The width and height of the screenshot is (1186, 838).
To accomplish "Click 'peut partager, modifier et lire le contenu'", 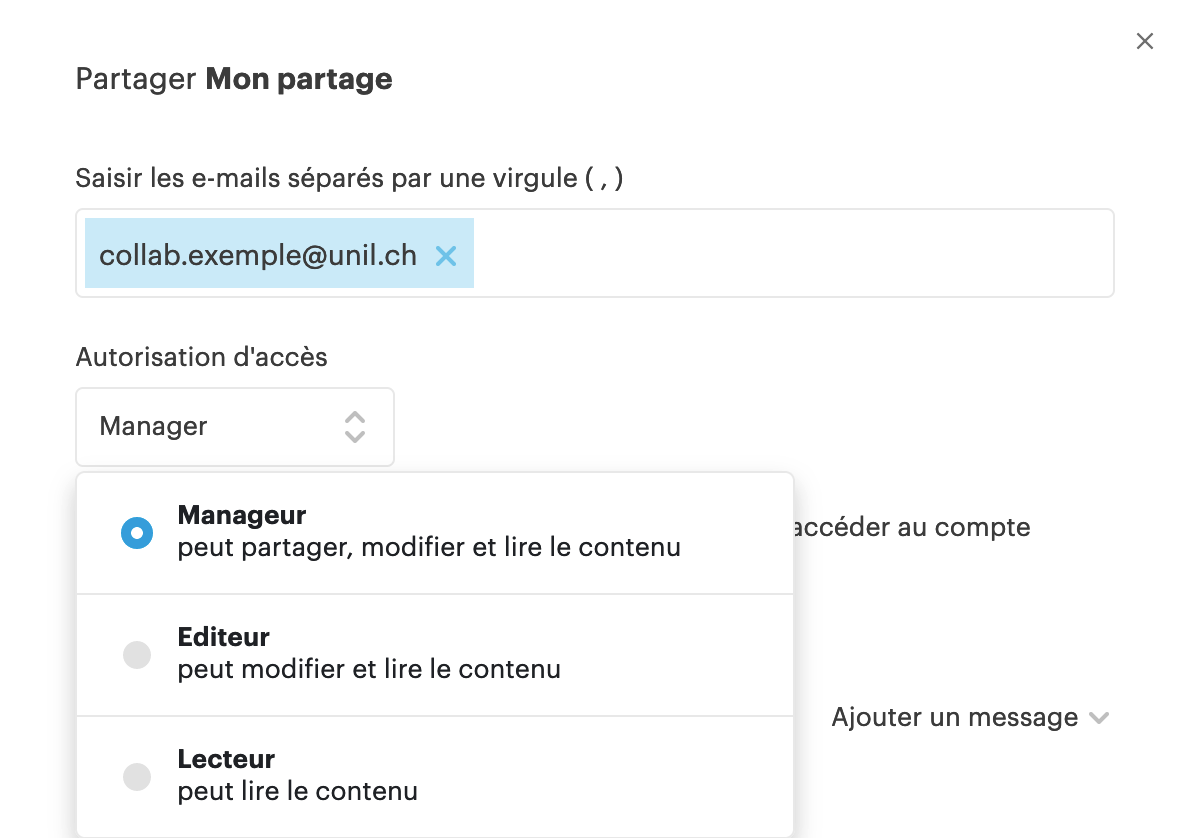I will [x=429, y=548].
